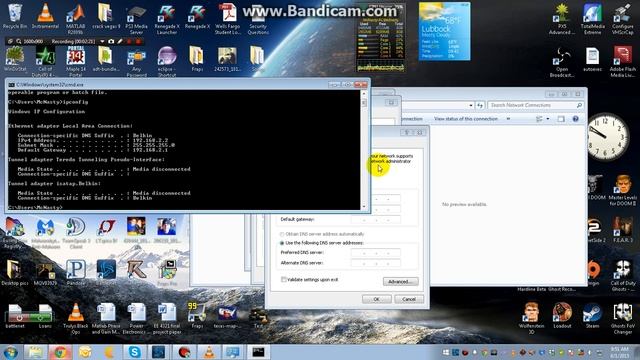Screen dimensions: 640x360
Task: Open Master Levels for DOOM II shortcut
Action: click(623, 190)
